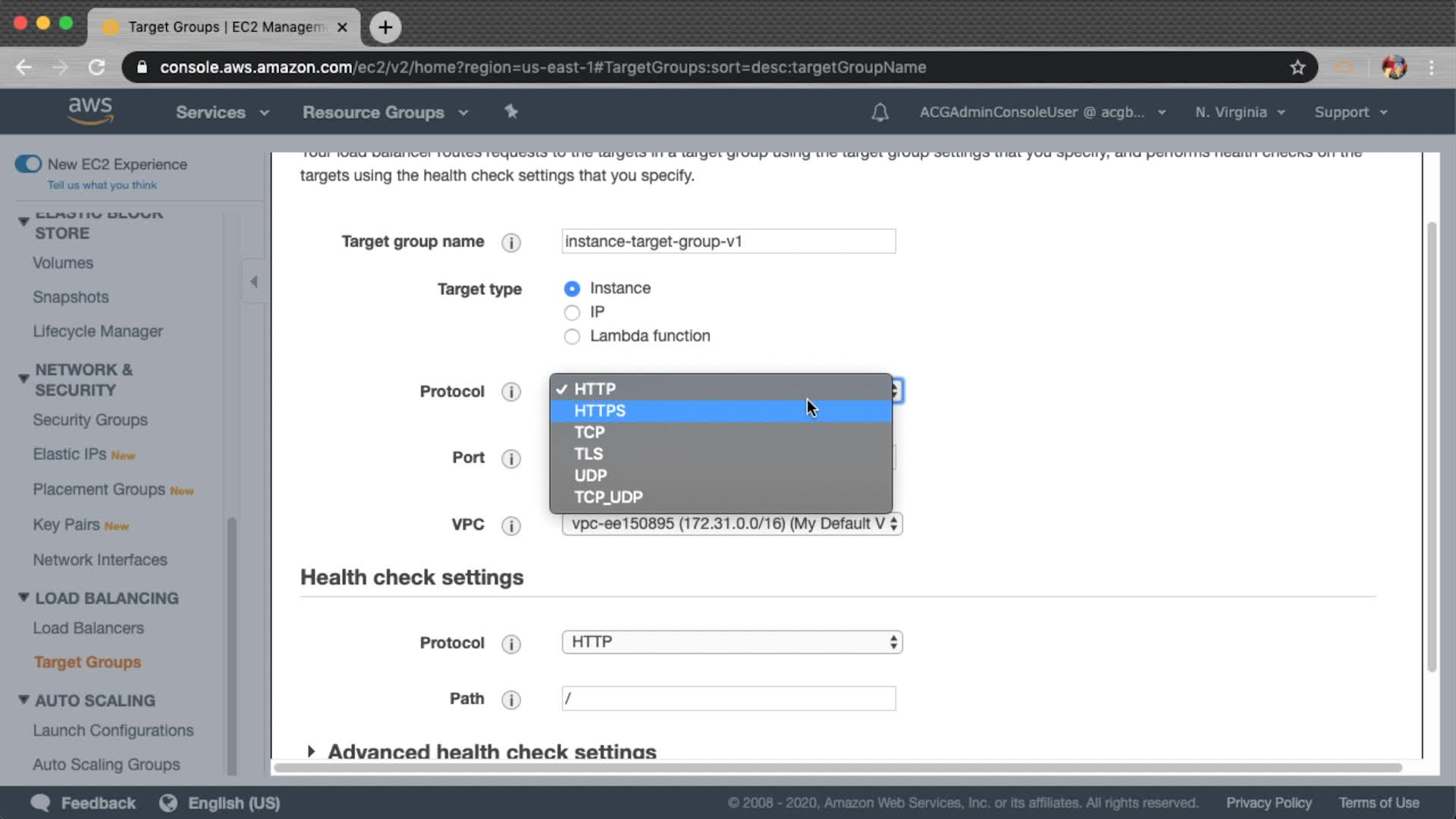Click info icon beside health check Path
This screenshot has width=1456, height=819.
pyautogui.click(x=511, y=700)
